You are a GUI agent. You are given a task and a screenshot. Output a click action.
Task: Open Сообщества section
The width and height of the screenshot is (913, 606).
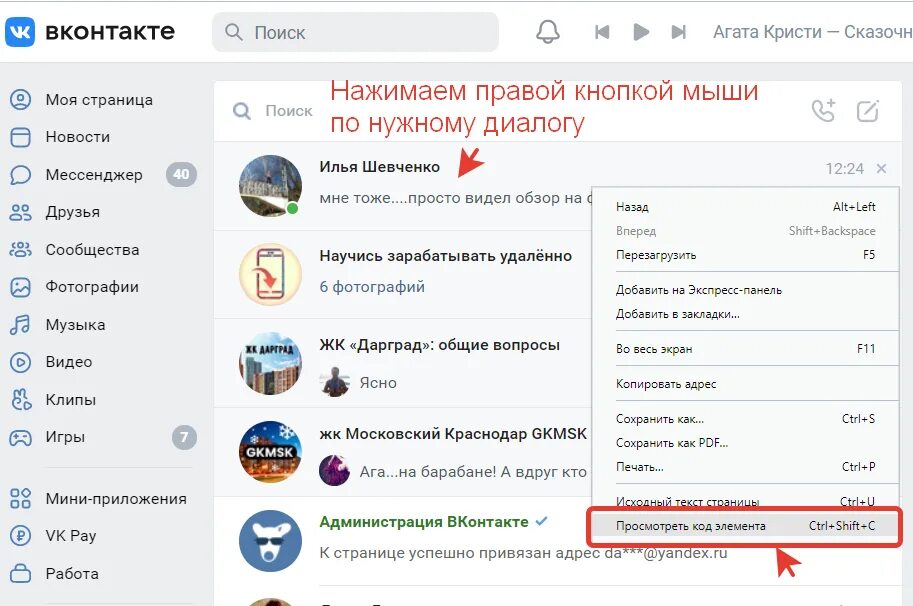tap(92, 250)
